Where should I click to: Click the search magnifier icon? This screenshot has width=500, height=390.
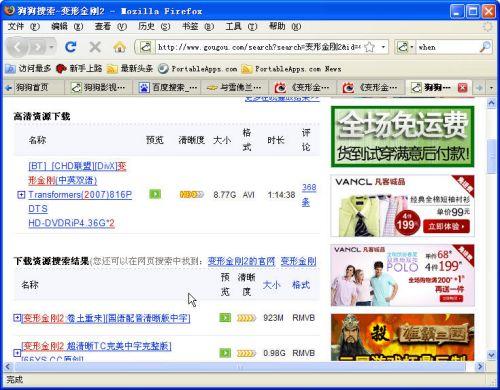[485, 47]
